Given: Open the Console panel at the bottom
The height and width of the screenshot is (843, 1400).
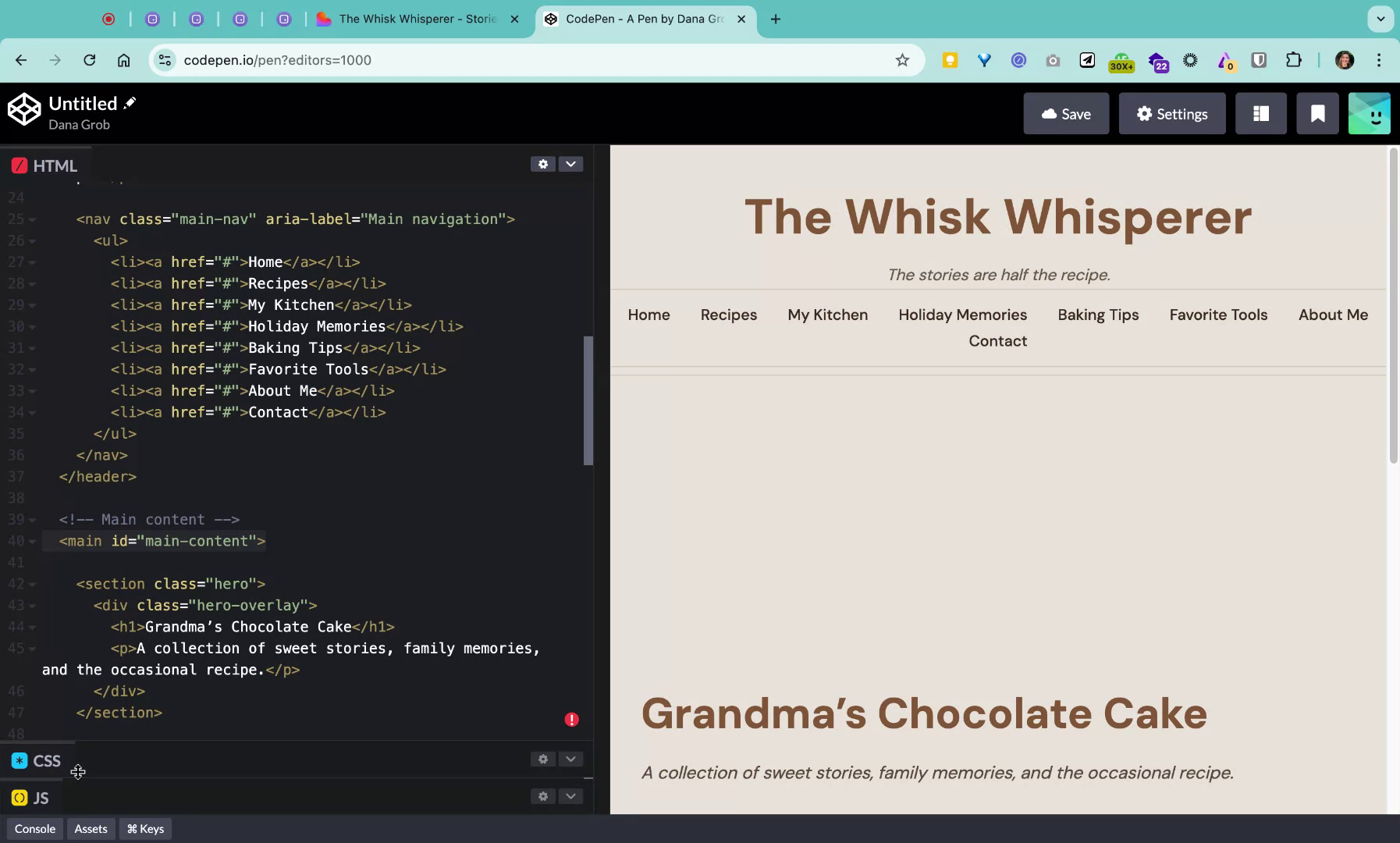Looking at the screenshot, I should click(34, 828).
